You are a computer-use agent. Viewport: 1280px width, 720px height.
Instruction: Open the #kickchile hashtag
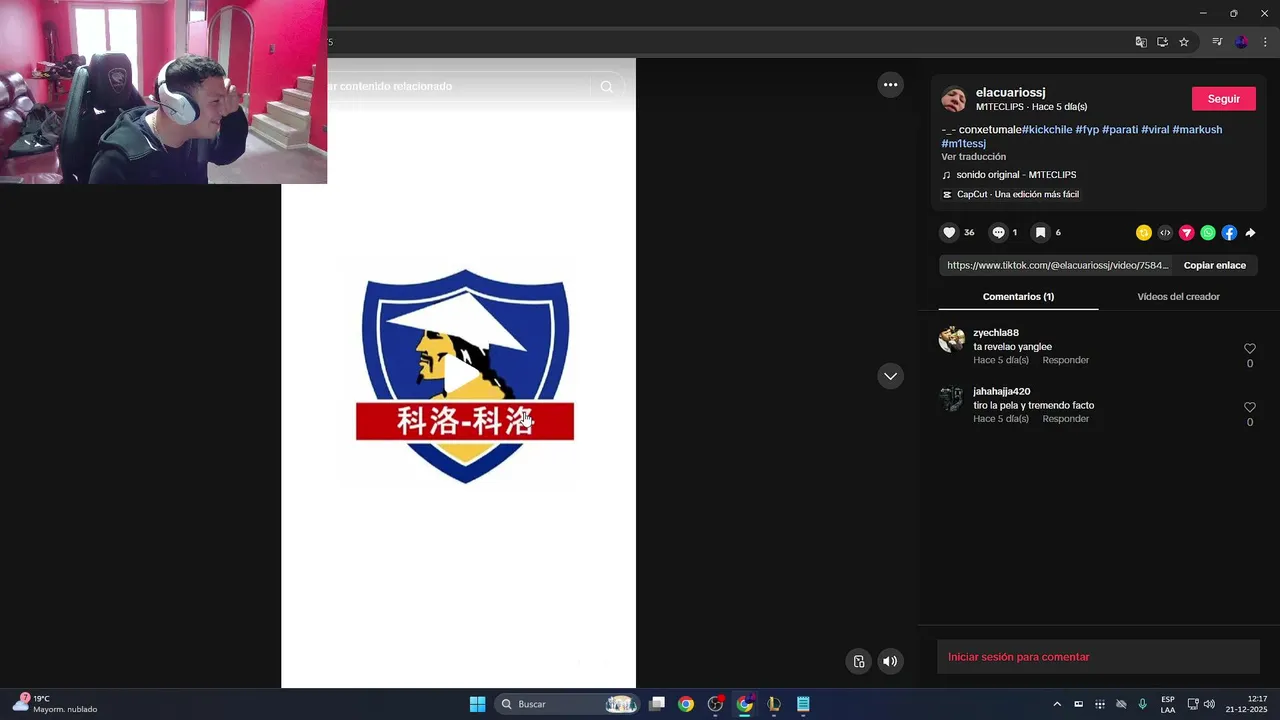click(x=1046, y=130)
